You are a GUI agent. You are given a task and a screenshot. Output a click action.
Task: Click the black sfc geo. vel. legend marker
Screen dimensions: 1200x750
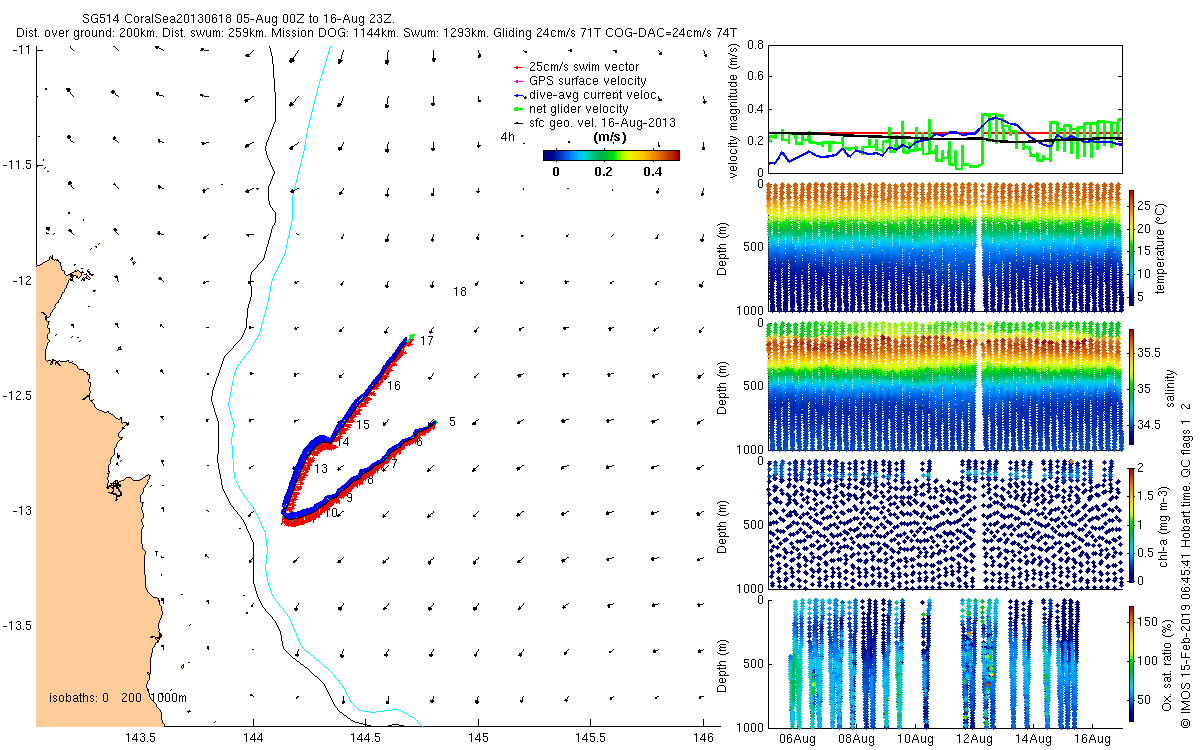[517, 123]
